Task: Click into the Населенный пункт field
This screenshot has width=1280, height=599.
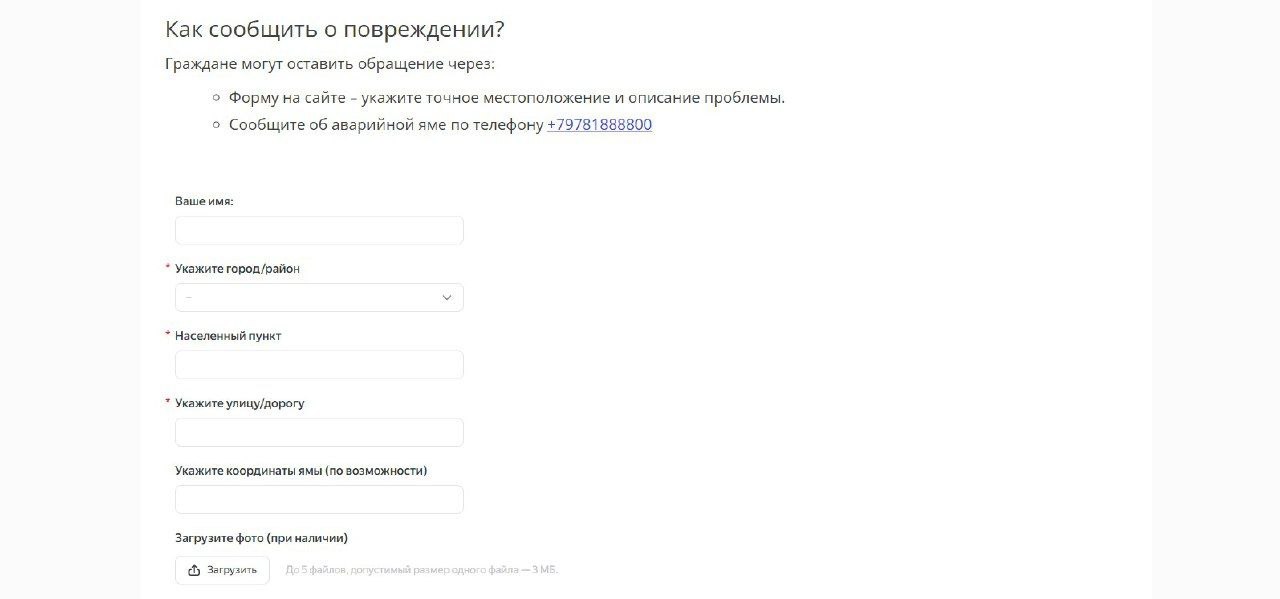Action: tap(319, 365)
